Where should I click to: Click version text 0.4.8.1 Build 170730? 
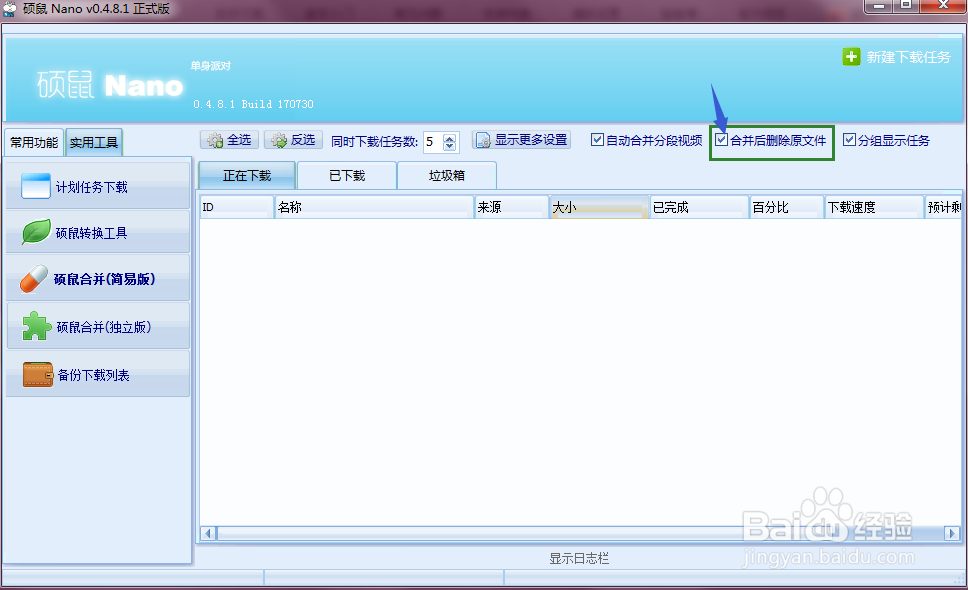[x=253, y=104]
